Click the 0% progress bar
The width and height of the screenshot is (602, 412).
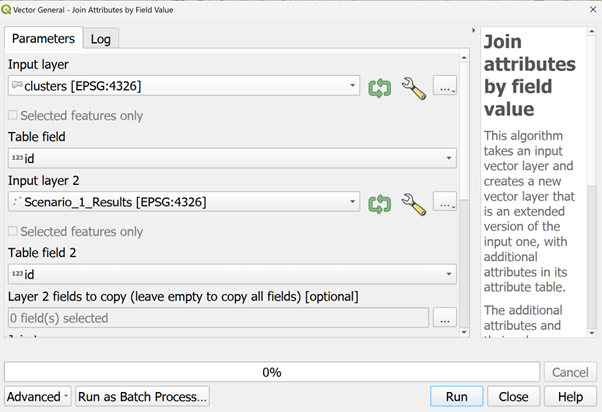[272, 372]
